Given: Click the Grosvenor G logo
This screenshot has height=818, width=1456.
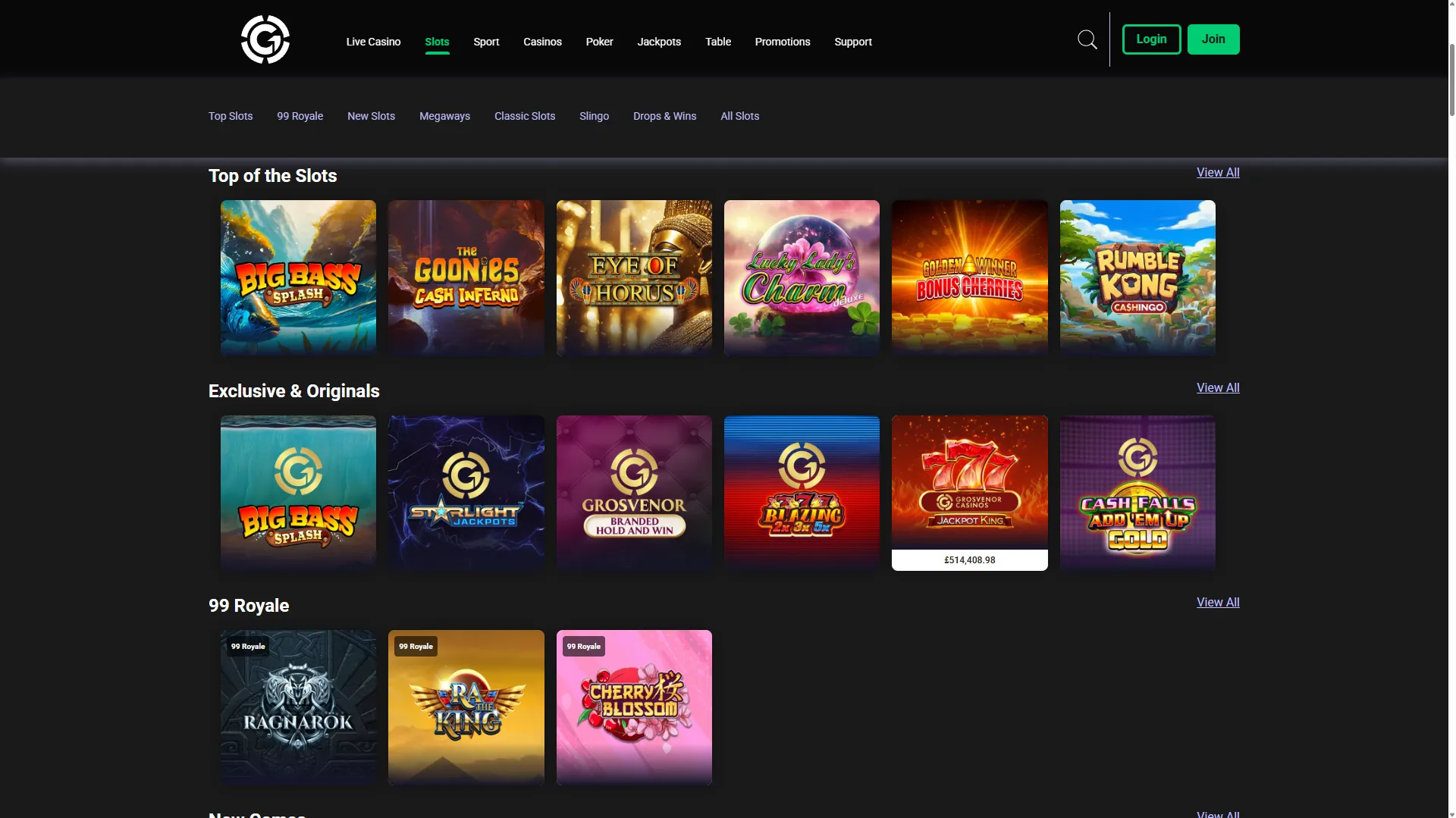Looking at the screenshot, I should [265, 39].
